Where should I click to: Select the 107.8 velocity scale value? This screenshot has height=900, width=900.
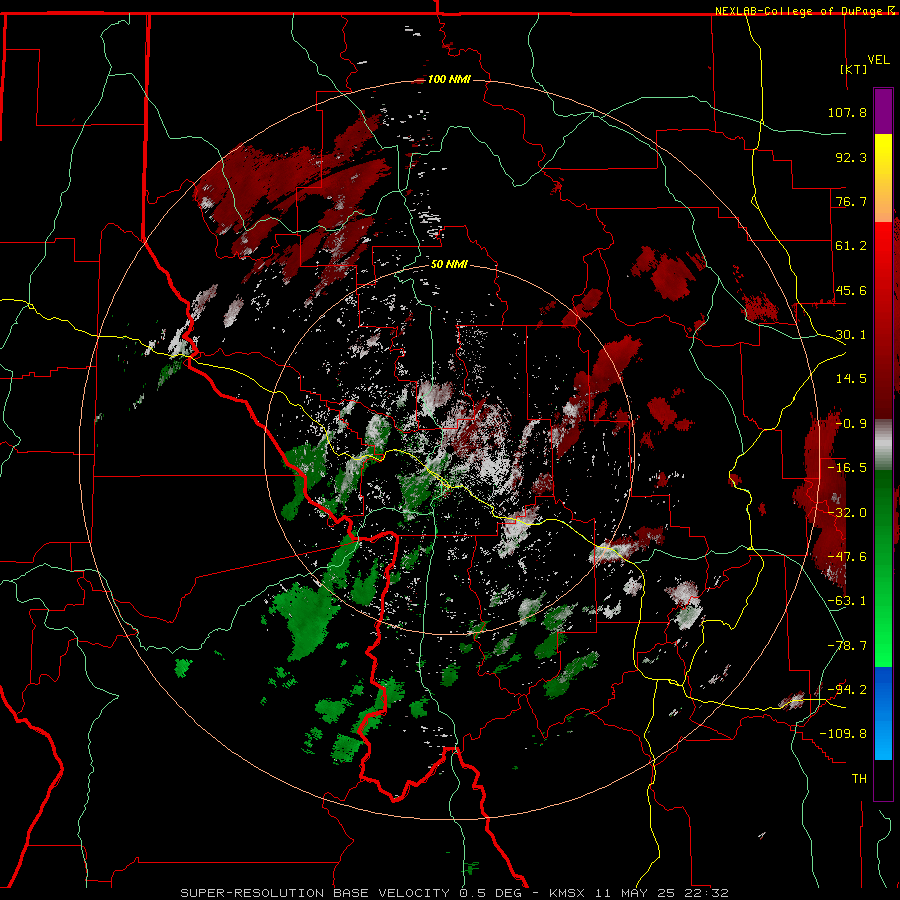pyautogui.click(x=847, y=112)
